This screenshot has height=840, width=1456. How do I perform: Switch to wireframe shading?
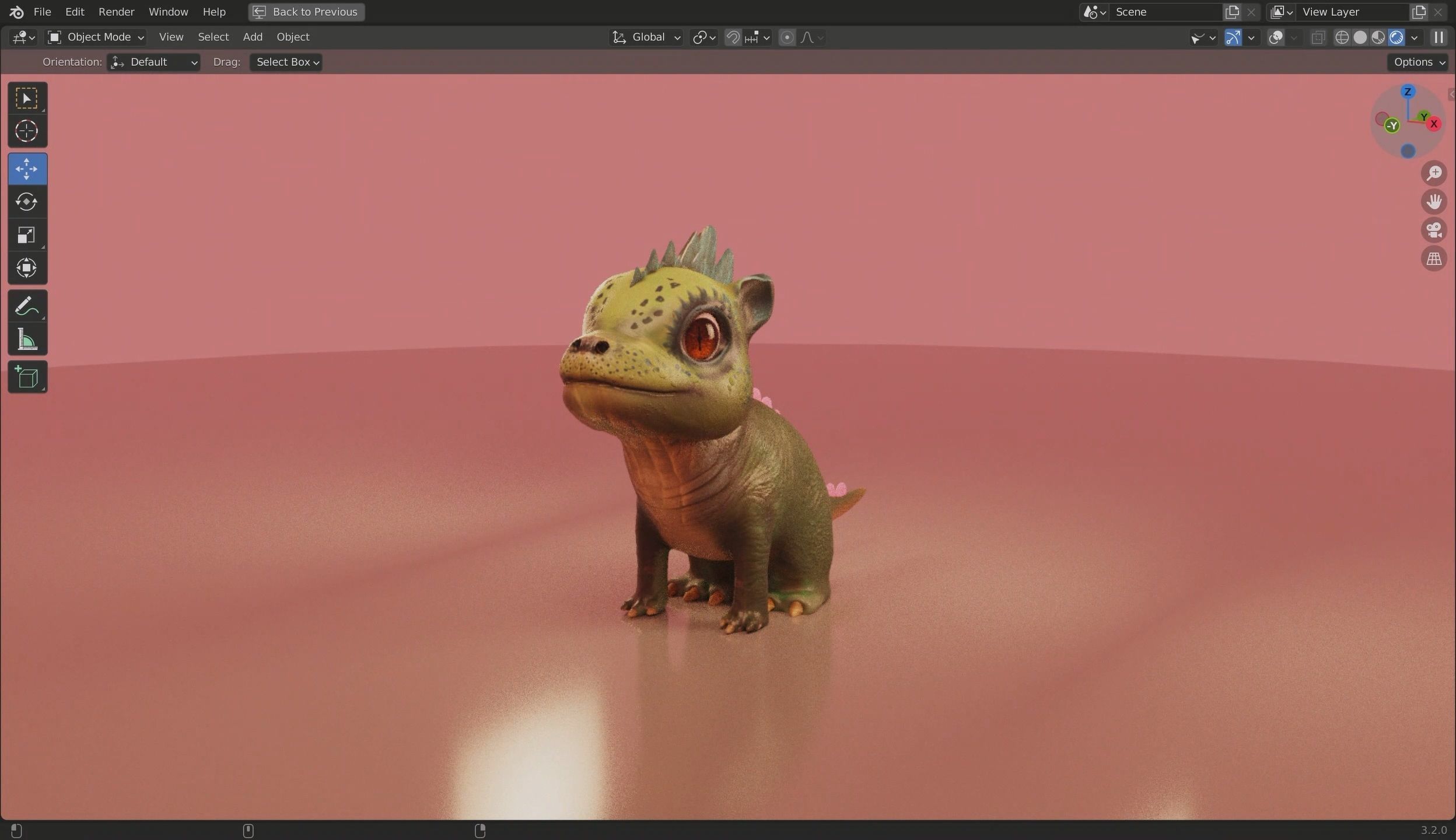click(1342, 37)
